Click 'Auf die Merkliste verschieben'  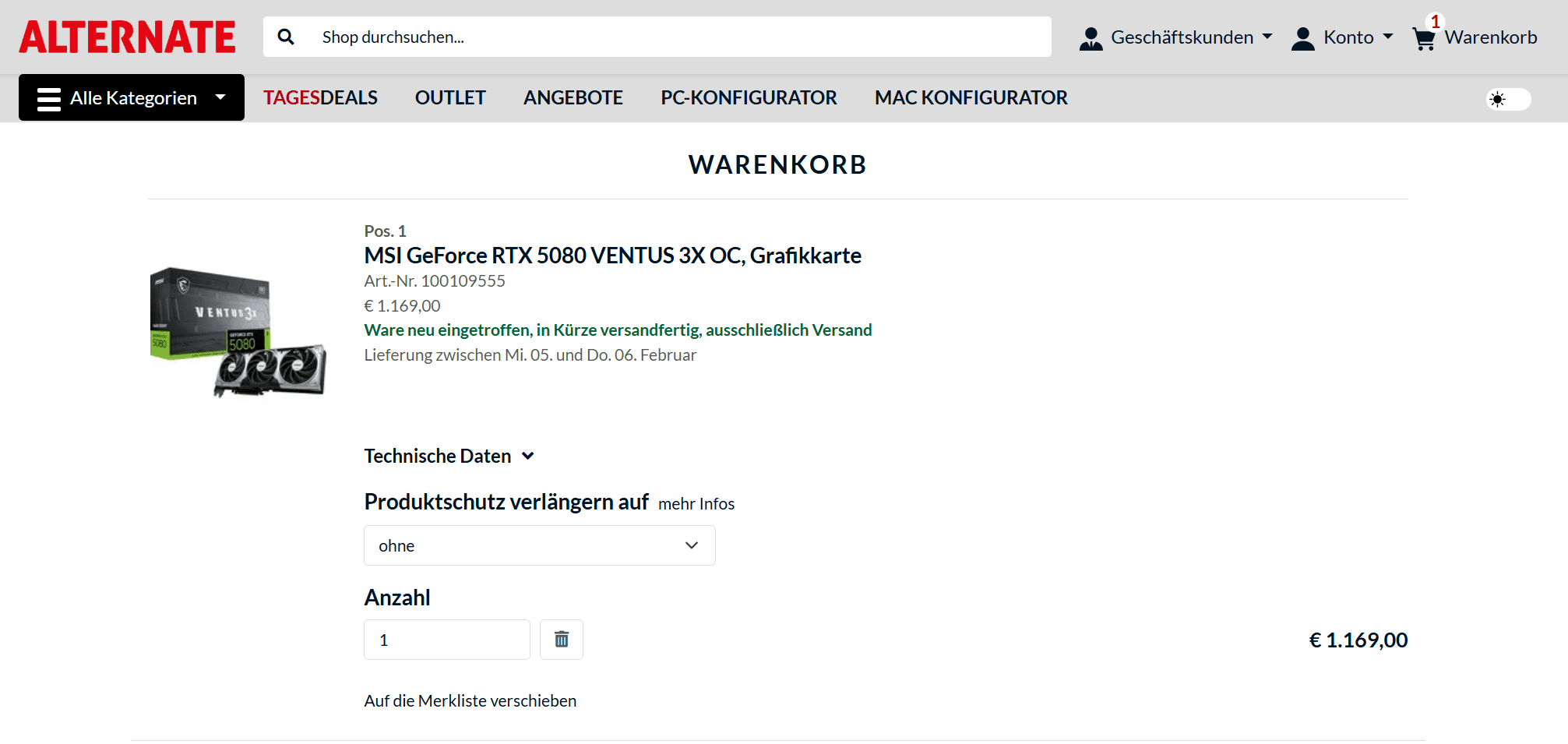(470, 701)
